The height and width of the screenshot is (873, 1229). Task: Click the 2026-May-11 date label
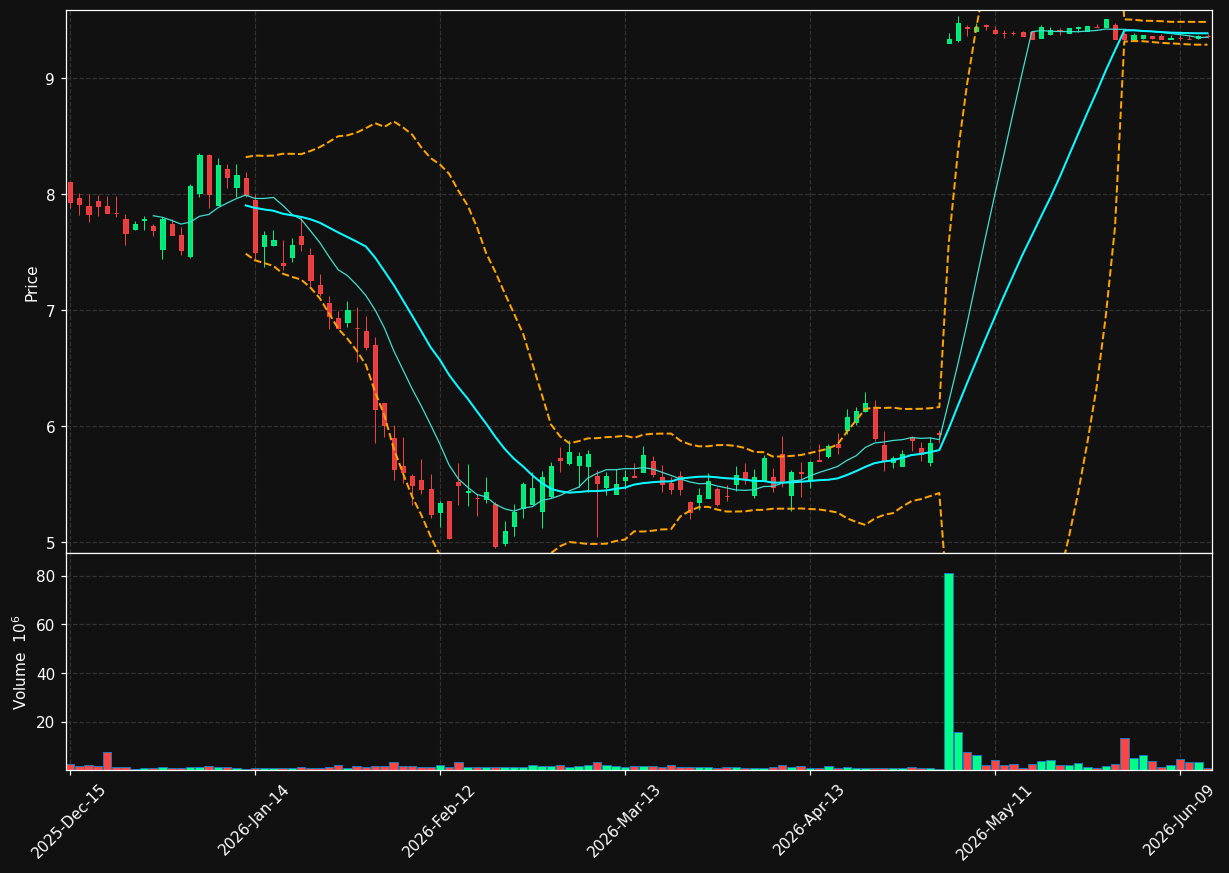(x=993, y=821)
